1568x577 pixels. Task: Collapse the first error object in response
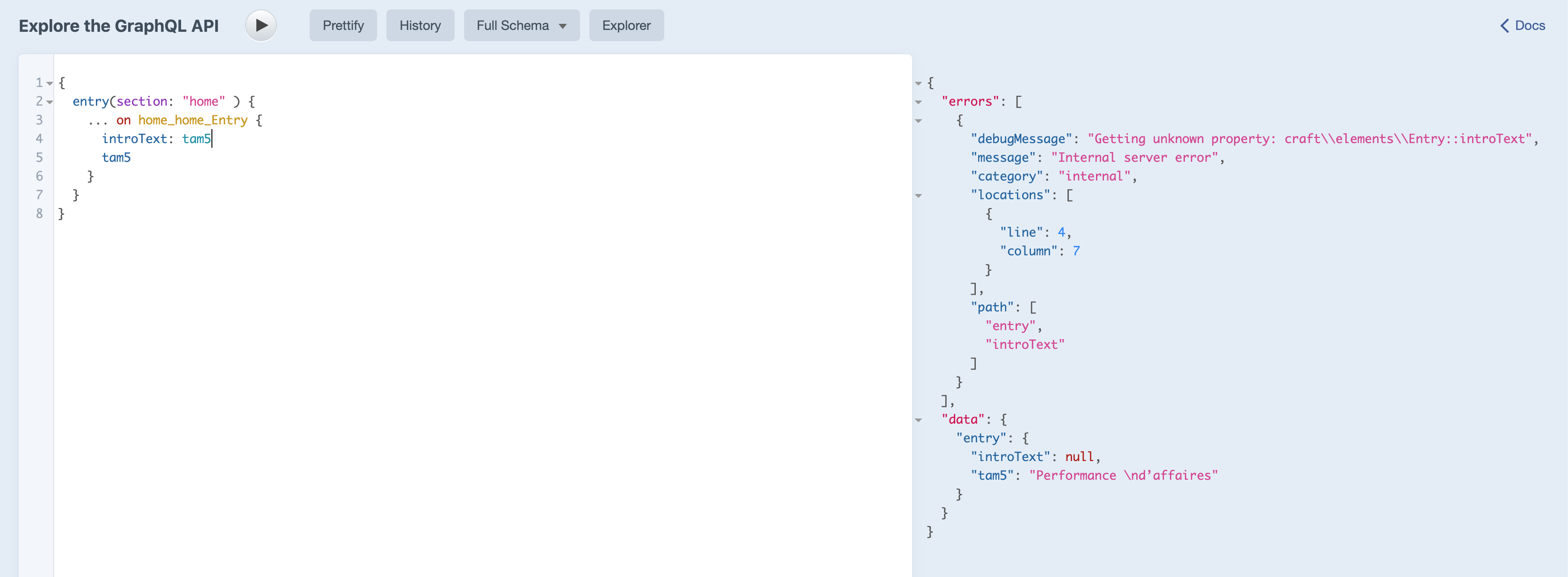918,121
